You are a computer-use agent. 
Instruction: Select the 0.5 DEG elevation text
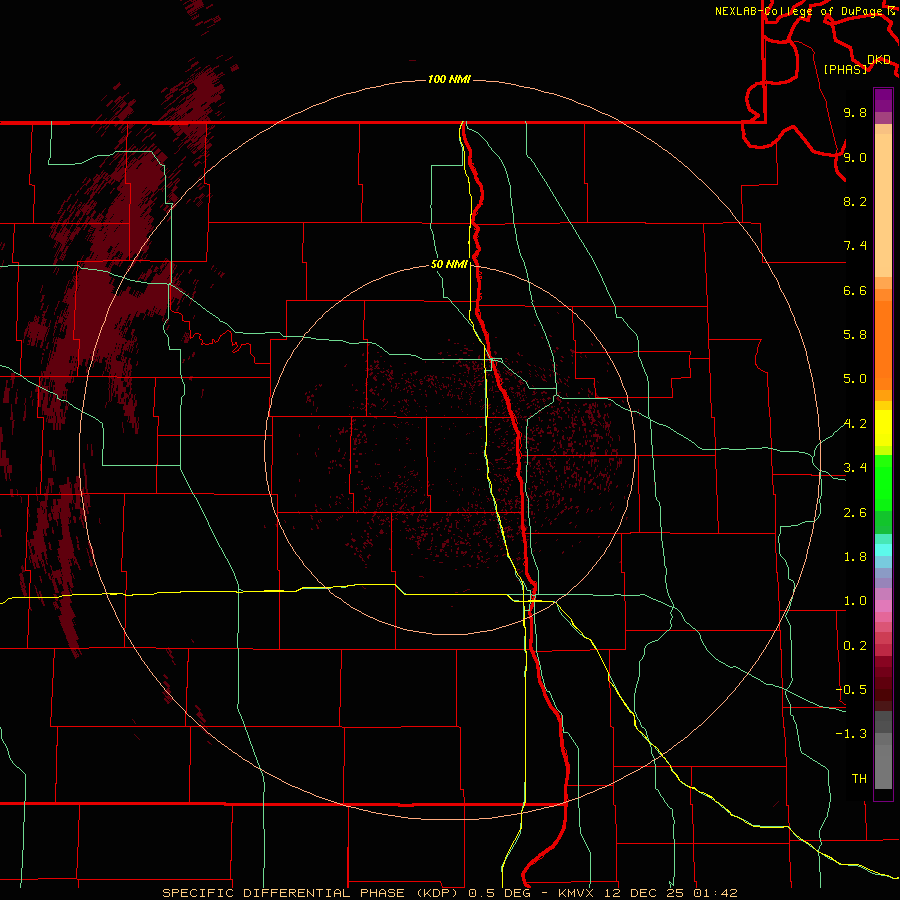[x=499, y=893]
